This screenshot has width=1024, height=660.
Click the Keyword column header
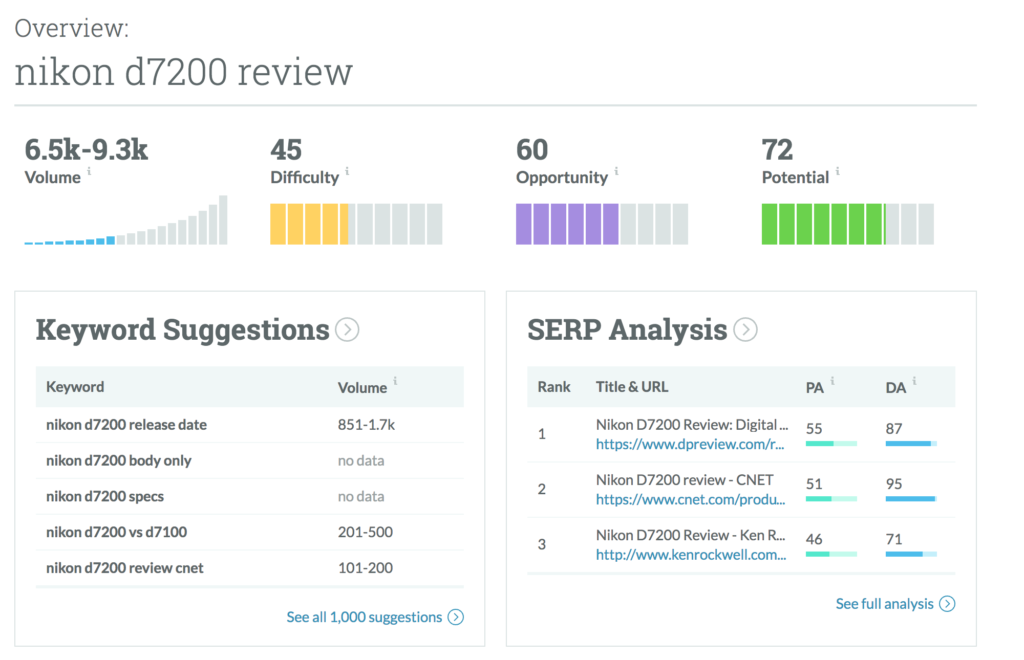click(74, 387)
